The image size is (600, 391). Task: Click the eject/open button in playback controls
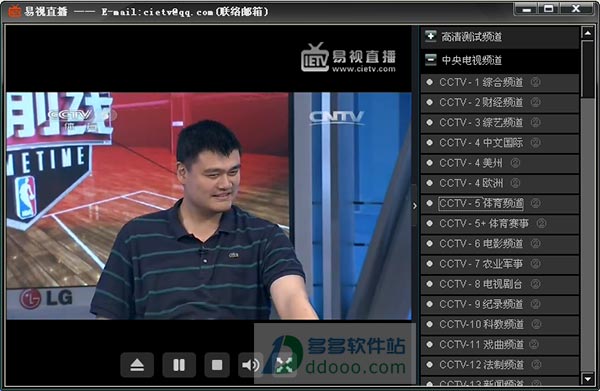(137, 365)
